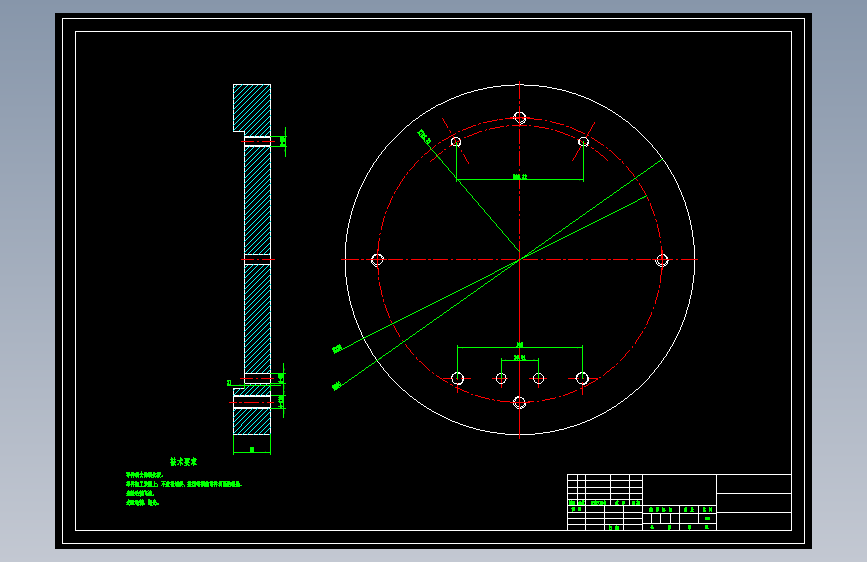Select the upper-right small hole near the top
This screenshot has height=562, width=867.
[x=583, y=142]
